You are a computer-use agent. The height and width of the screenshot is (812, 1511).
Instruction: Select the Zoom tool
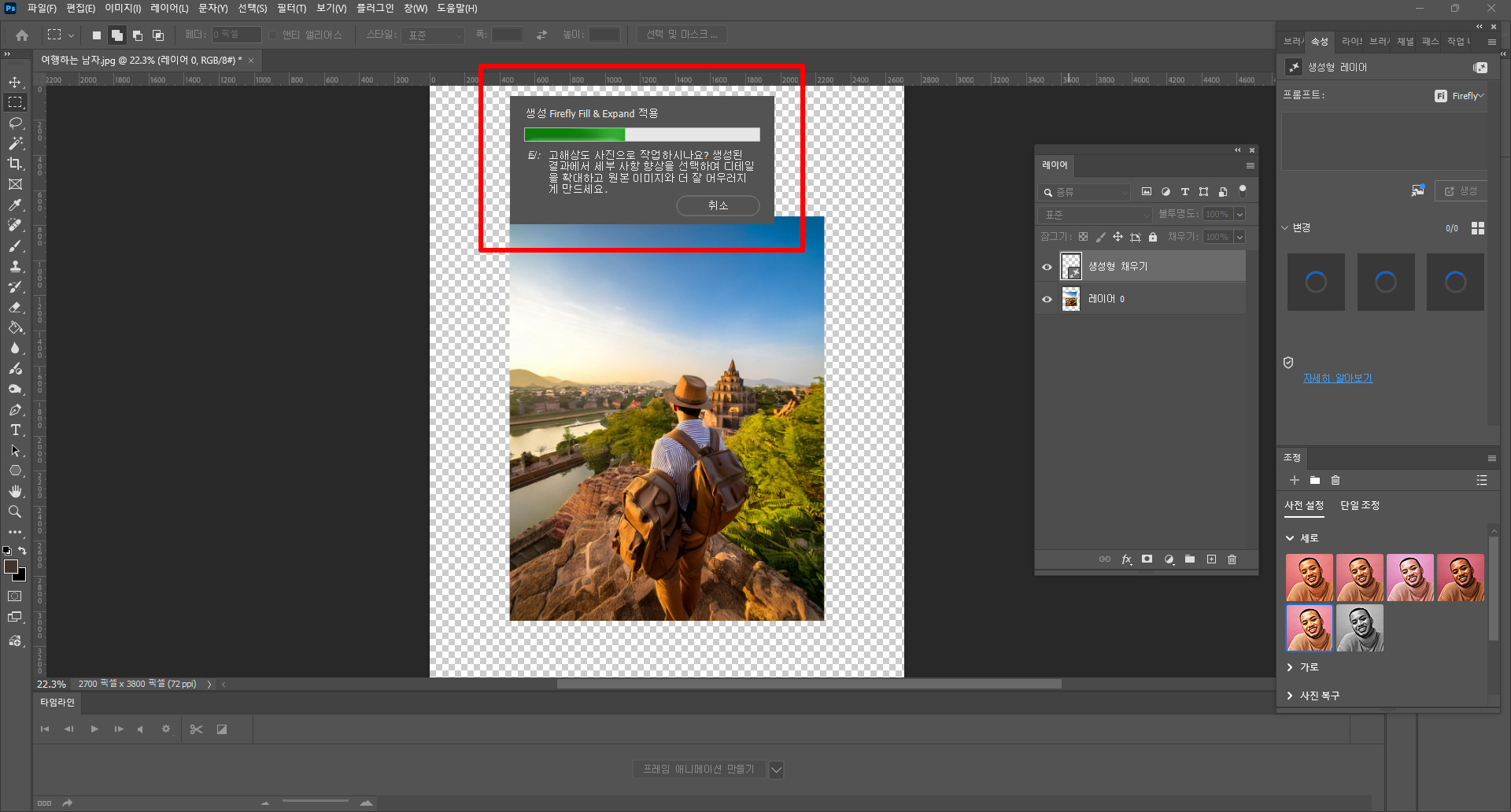pyautogui.click(x=15, y=511)
